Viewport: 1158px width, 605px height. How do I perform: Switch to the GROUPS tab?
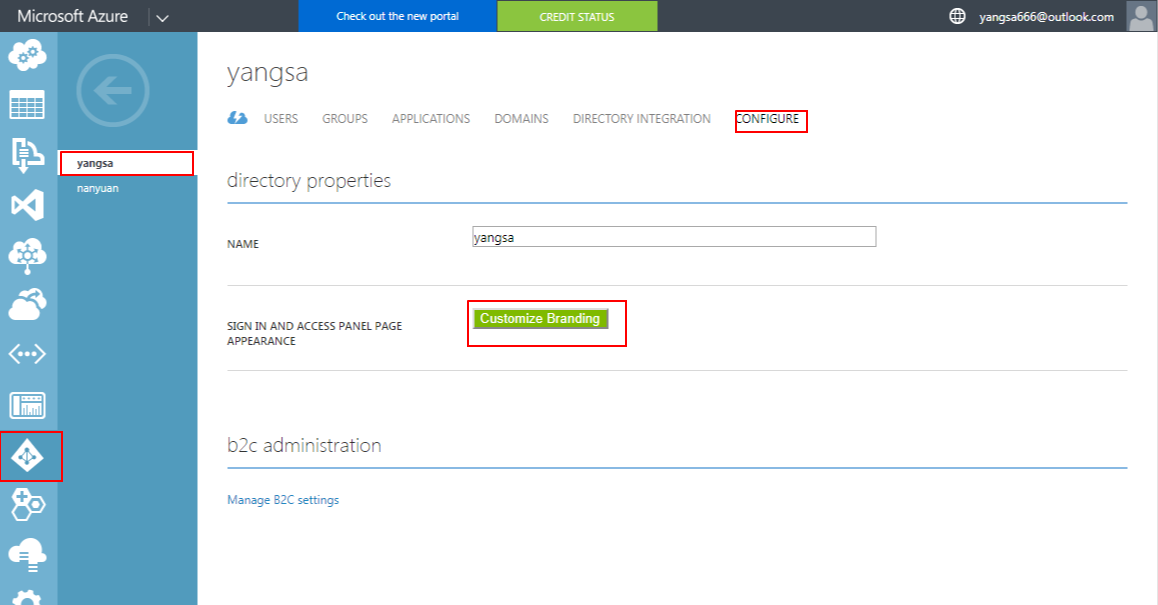pyautogui.click(x=345, y=118)
